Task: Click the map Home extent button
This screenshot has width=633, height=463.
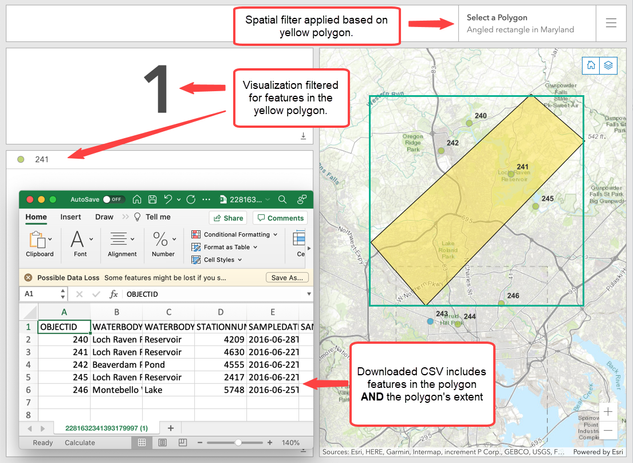Action: click(x=591, y=65)
